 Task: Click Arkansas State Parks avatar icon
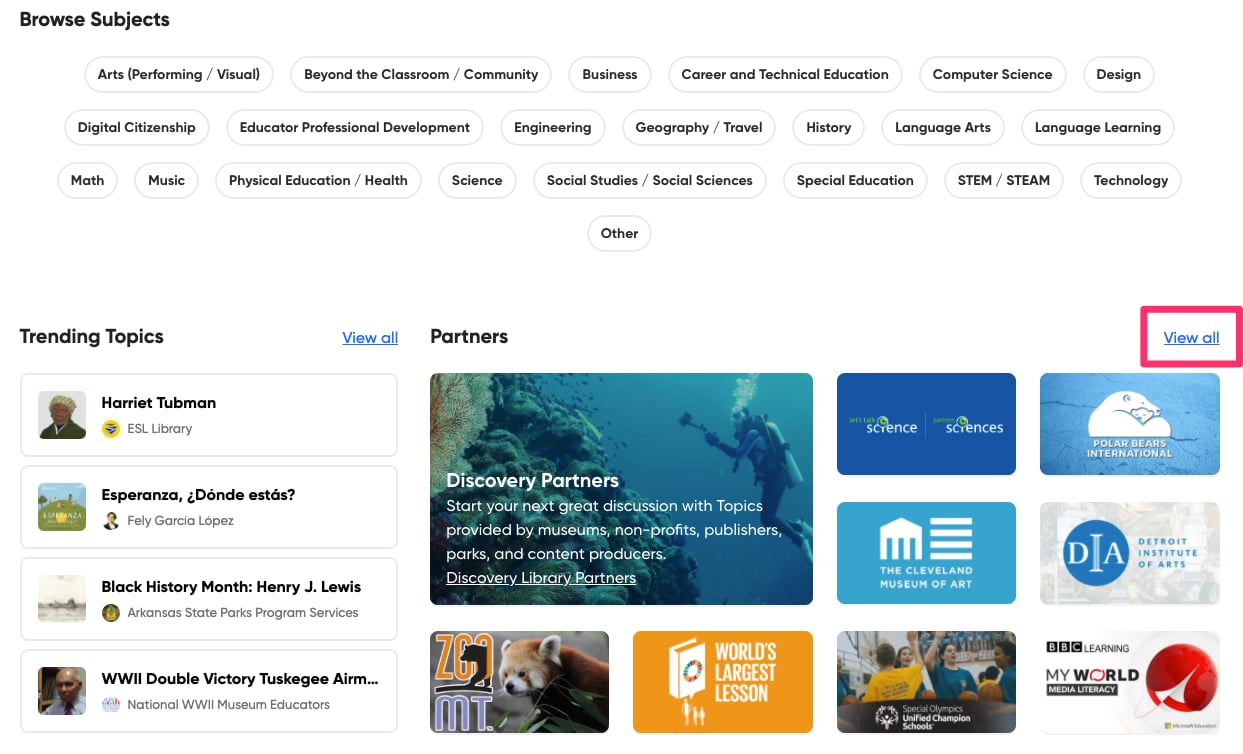(111, 613)
